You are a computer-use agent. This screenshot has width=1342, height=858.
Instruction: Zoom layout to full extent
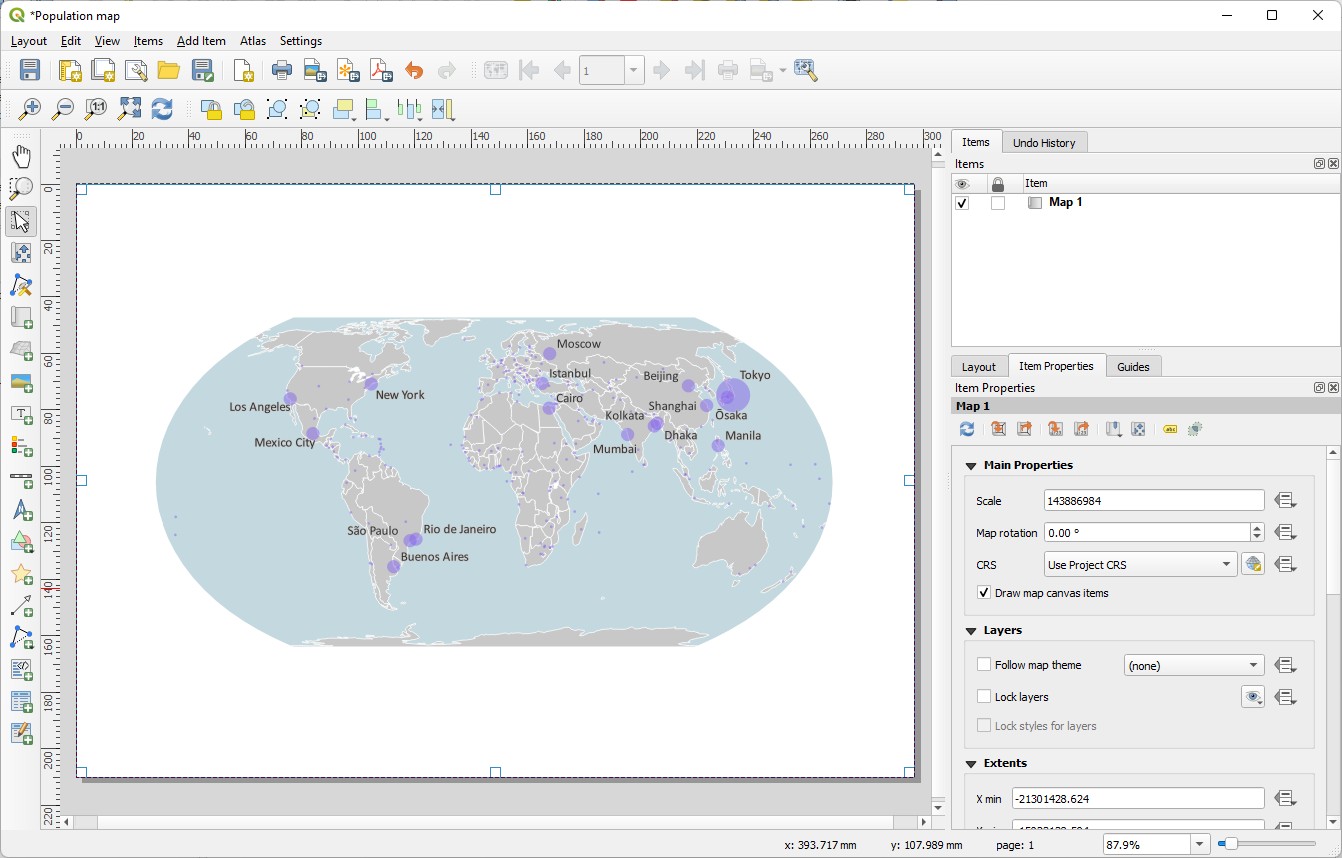(129, 109)
